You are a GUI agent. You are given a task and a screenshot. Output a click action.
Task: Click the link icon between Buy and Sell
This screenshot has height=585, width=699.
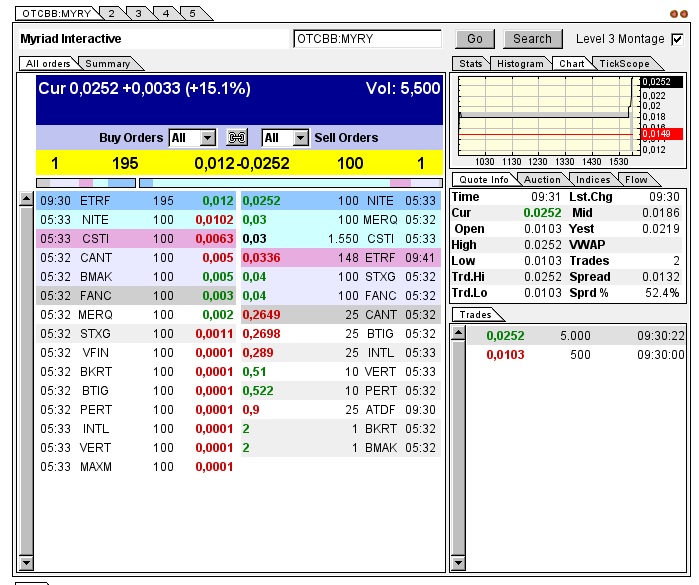[x=237, y=138]
